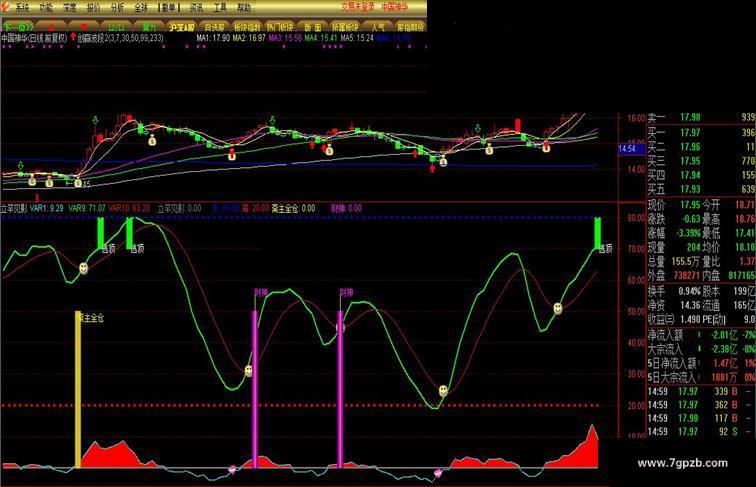Click the 买五 17.93 order row
The height and width of the screenshot is (487, 756).
tap(701, 189)
